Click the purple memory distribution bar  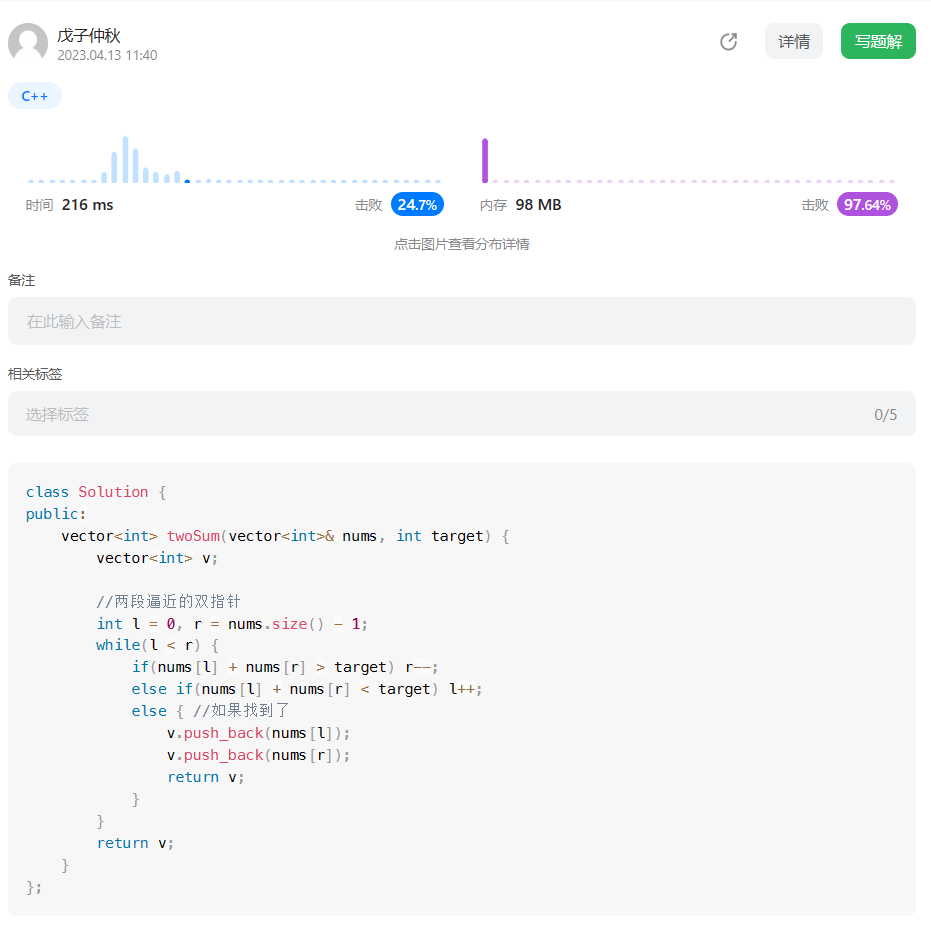[485, 160]
